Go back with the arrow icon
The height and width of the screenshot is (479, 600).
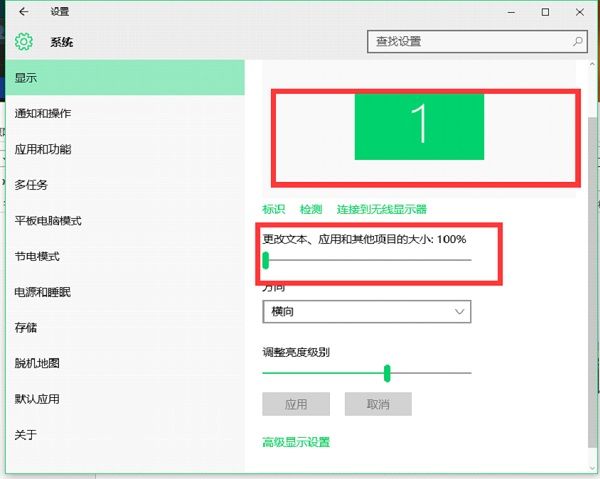(x=24, y=12)
